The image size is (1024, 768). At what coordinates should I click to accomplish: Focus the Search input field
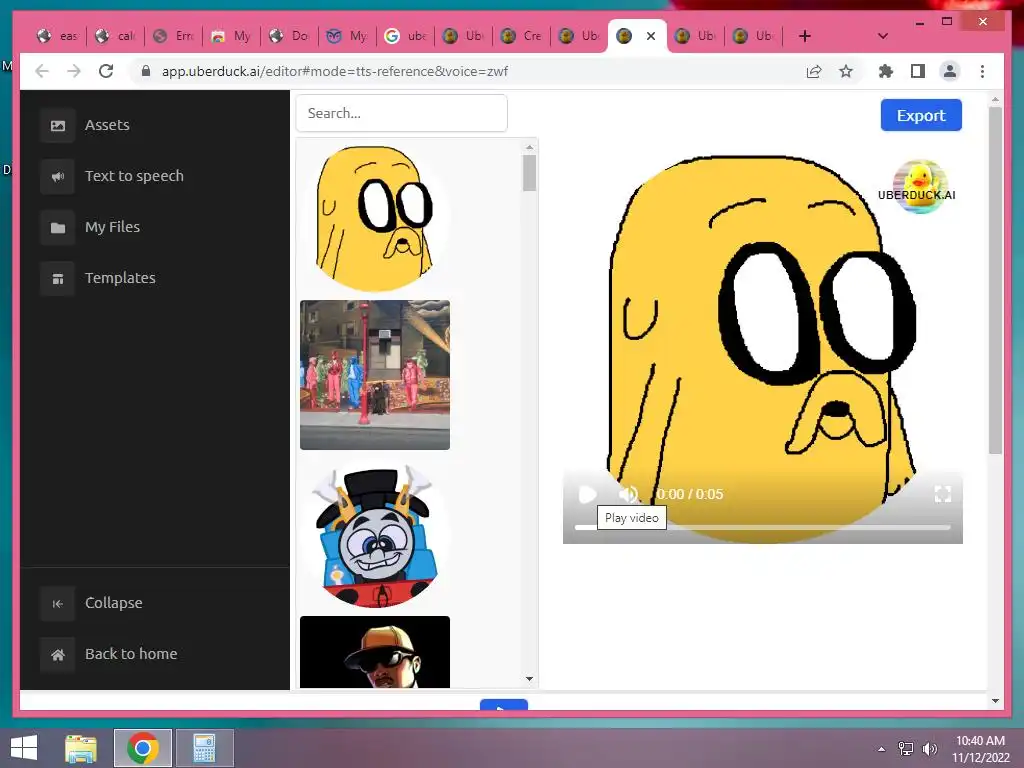402,114
